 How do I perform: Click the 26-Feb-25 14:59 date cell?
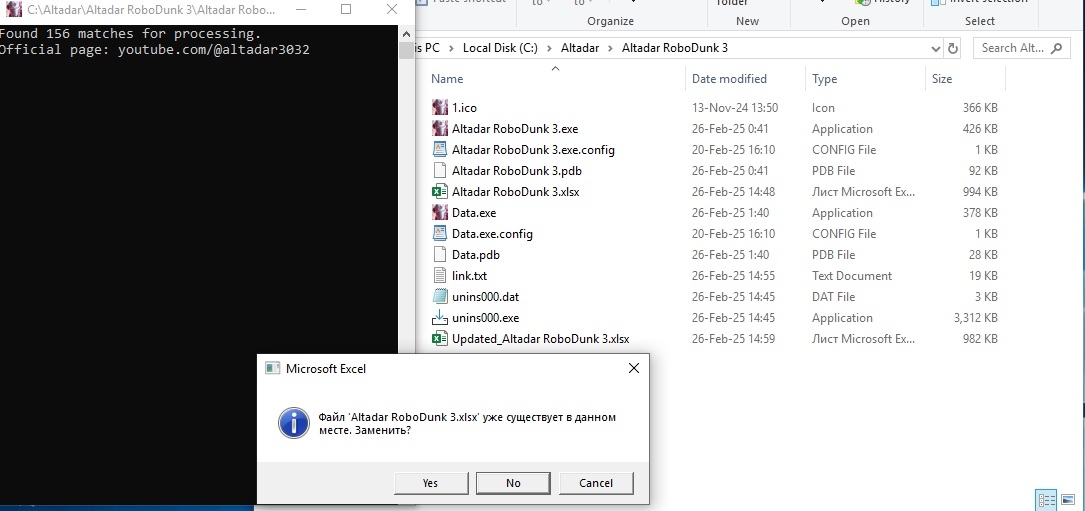click(733, 339)
